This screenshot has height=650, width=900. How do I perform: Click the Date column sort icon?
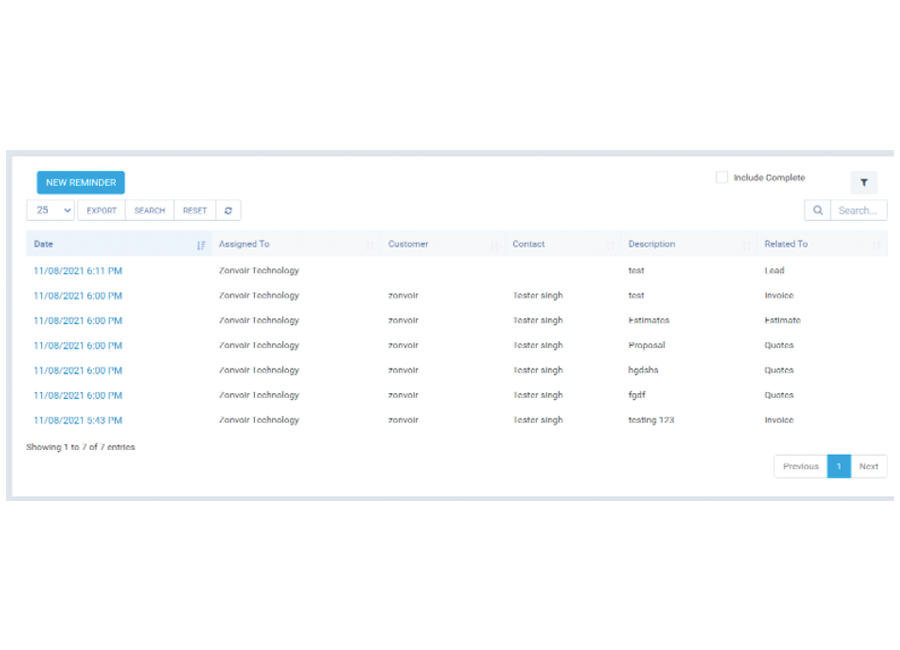pos(201,245)
